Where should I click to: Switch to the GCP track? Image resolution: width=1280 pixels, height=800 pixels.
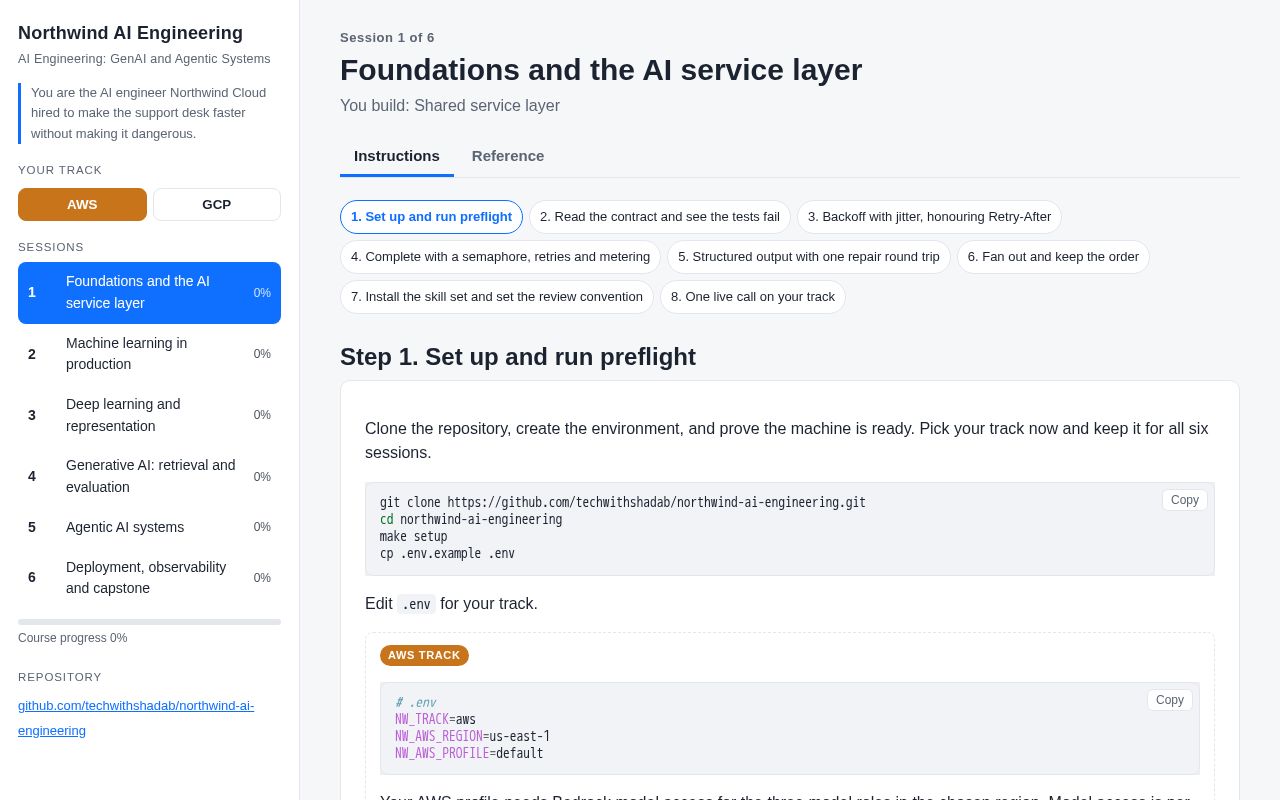pyautogui.click(x=216, y=204)
